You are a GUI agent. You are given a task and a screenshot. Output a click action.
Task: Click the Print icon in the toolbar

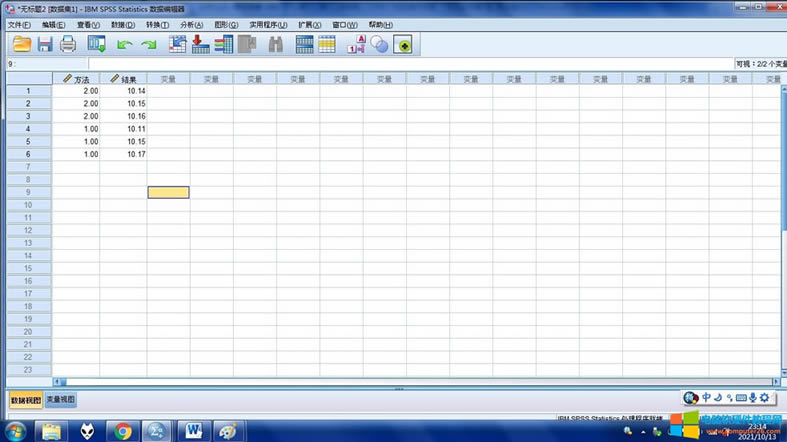pyautogui.click(x=68, y=45)
